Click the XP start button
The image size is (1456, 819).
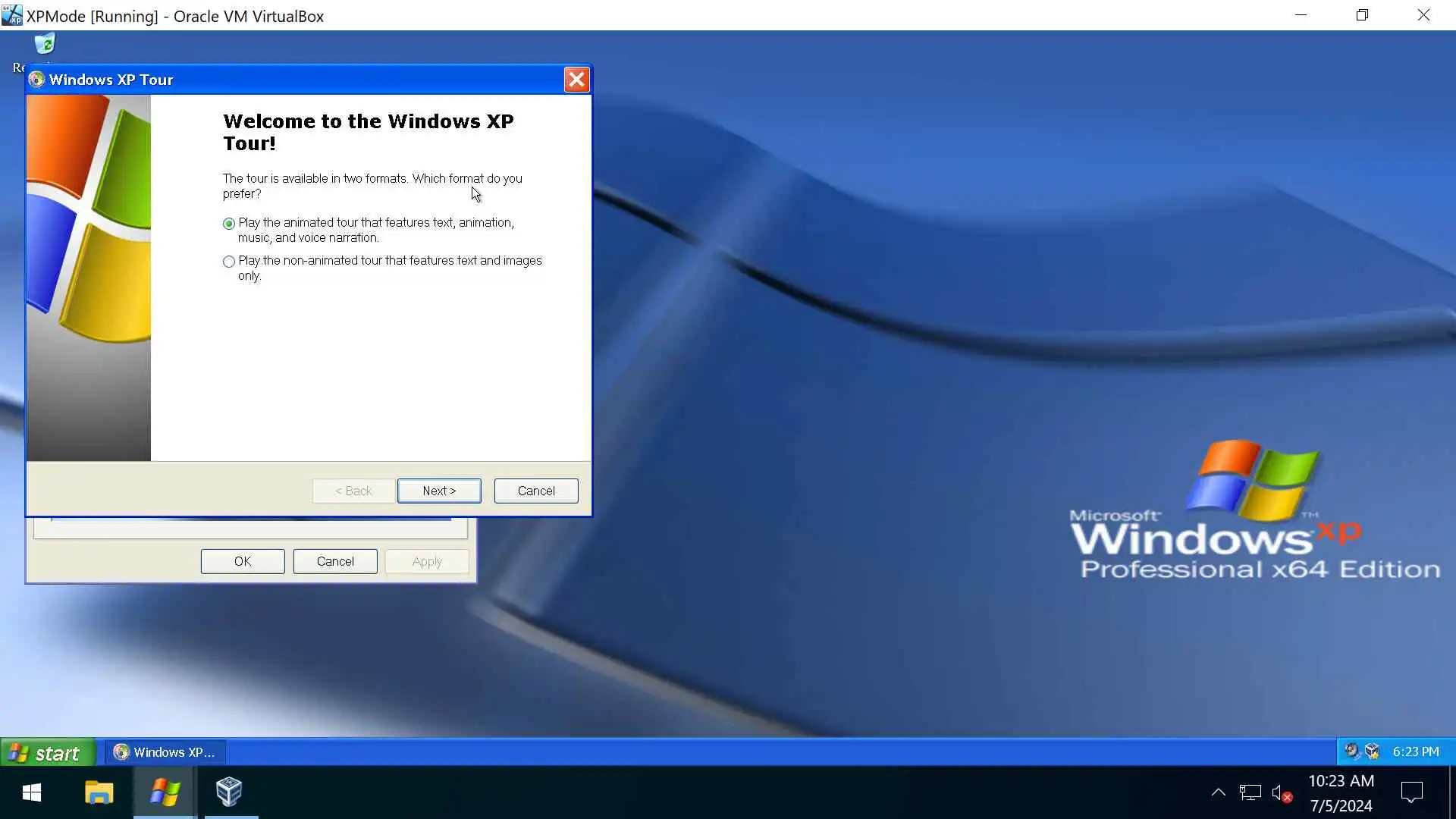tap(47, 752)
